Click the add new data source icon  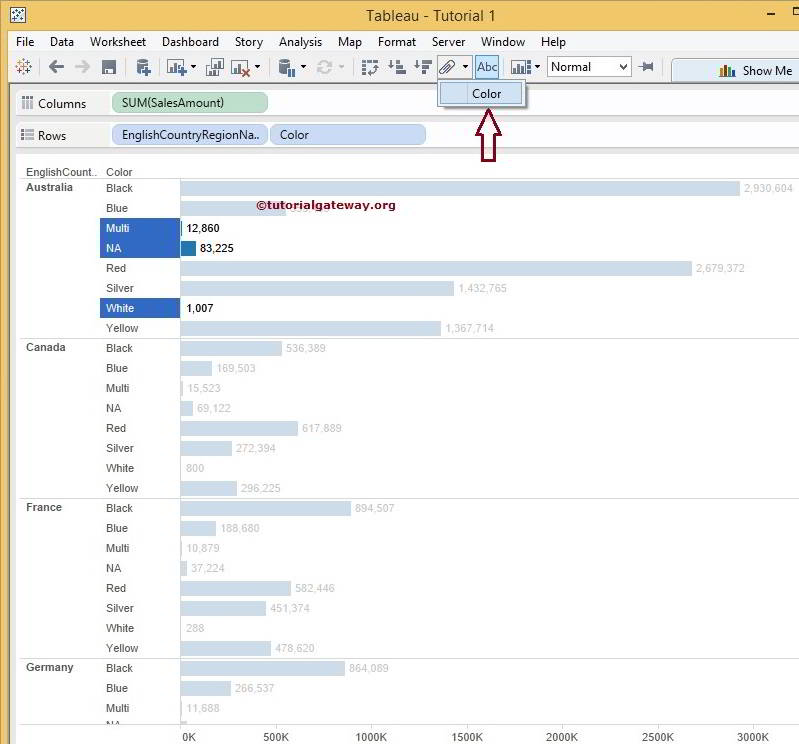point(143,67)
